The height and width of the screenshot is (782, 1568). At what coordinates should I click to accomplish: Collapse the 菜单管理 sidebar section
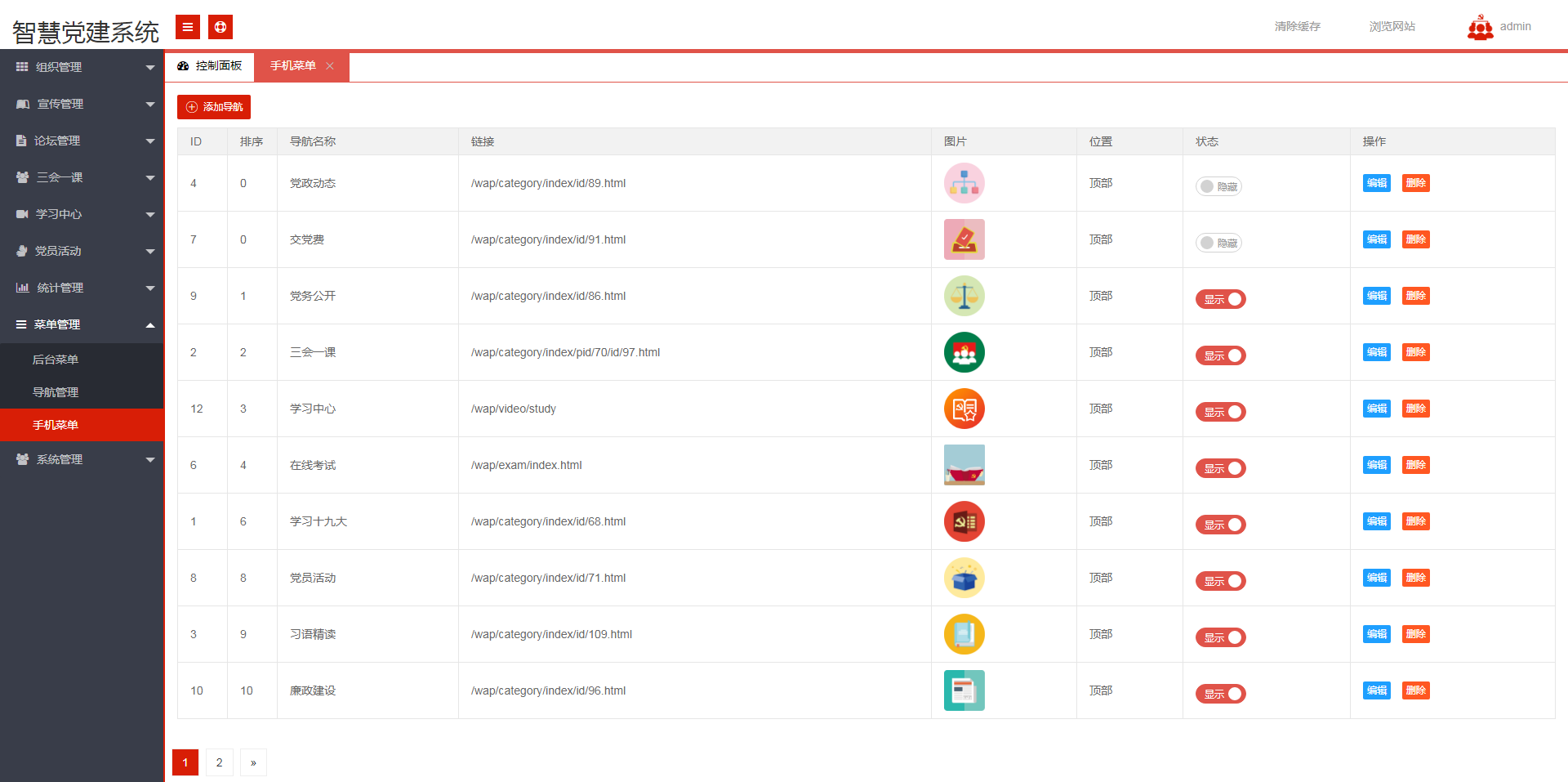coord(82,324)
